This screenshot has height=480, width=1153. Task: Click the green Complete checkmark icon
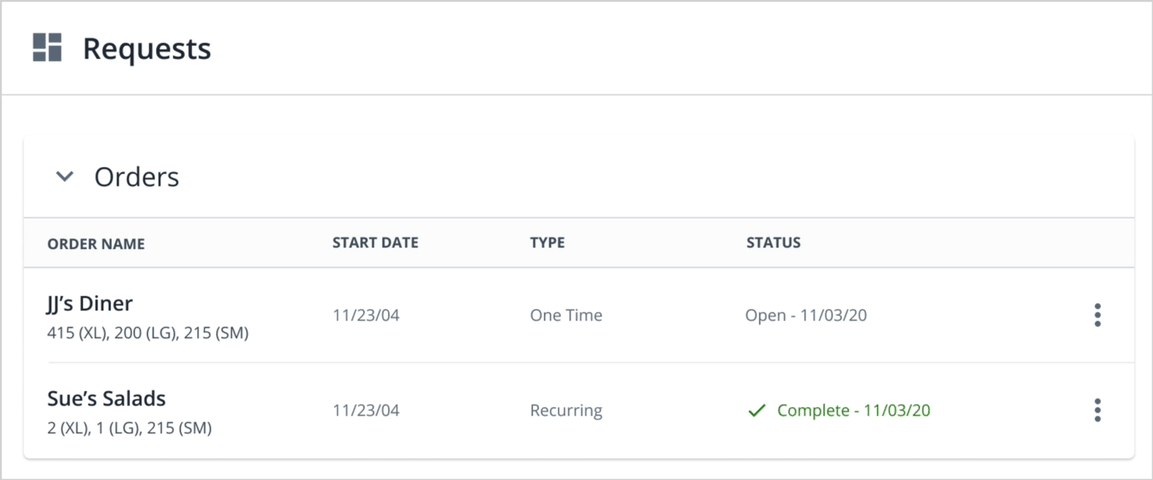(x=757, y=410)
